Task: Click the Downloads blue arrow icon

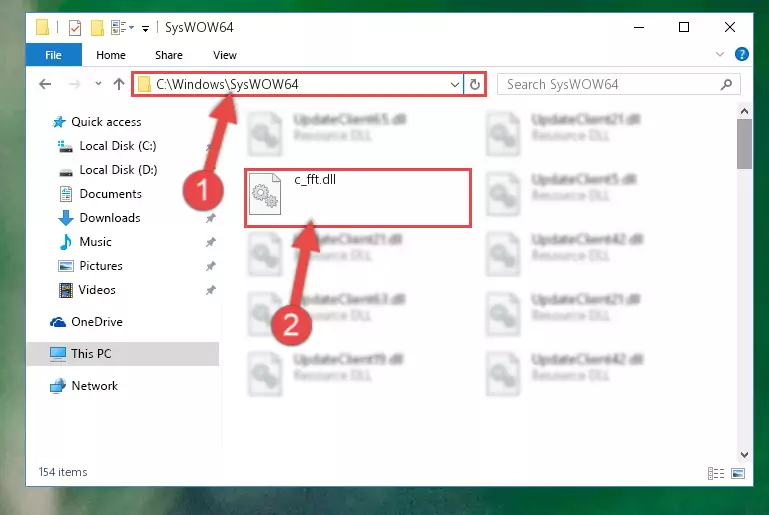Action: (x=66, y=218)
